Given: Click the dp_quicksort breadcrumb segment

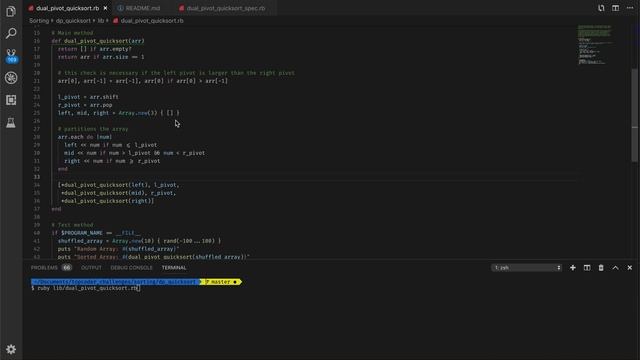Looking at the screenshot, I should [x=73, y=20].
